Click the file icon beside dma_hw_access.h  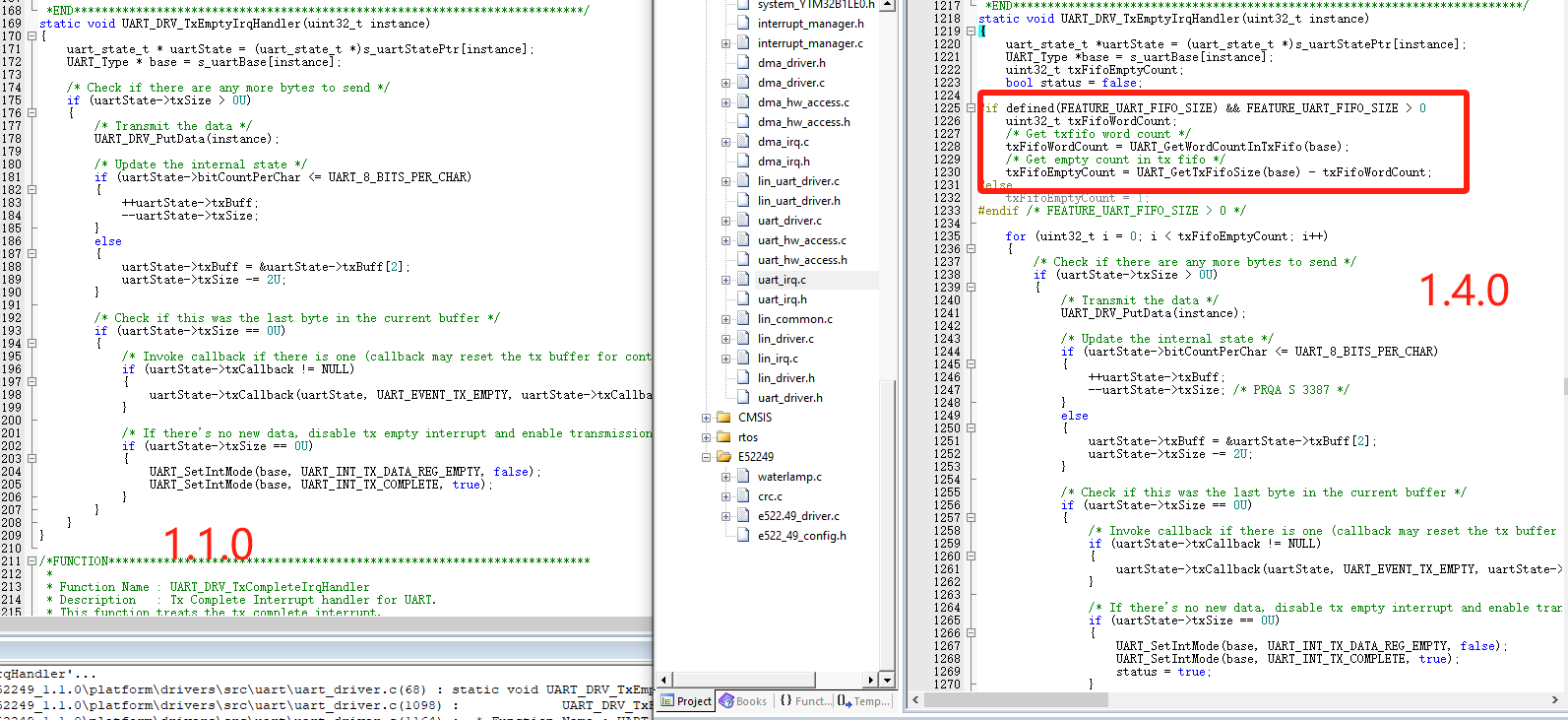tap(744, 122)
